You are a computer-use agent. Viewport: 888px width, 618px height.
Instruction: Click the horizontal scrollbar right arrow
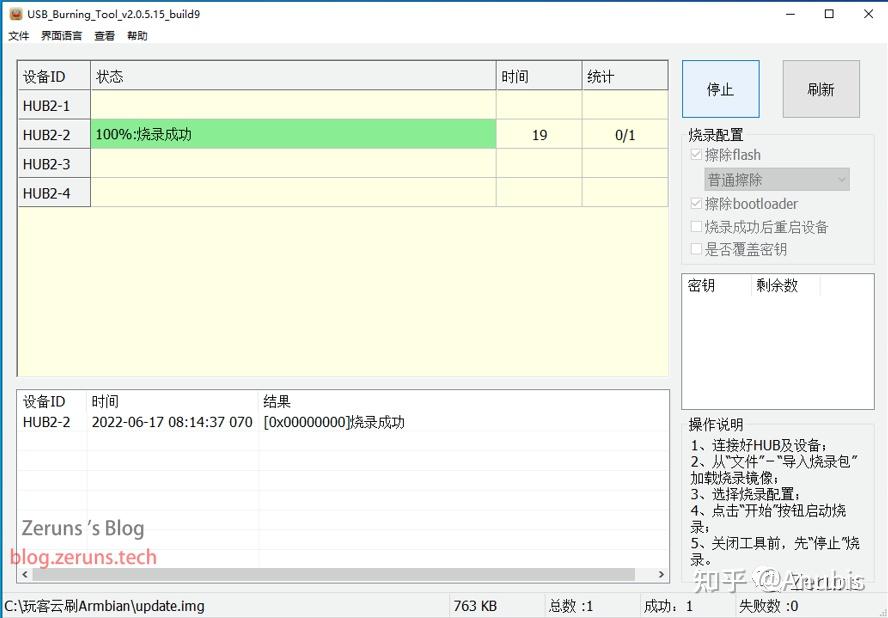click(661, 573)
